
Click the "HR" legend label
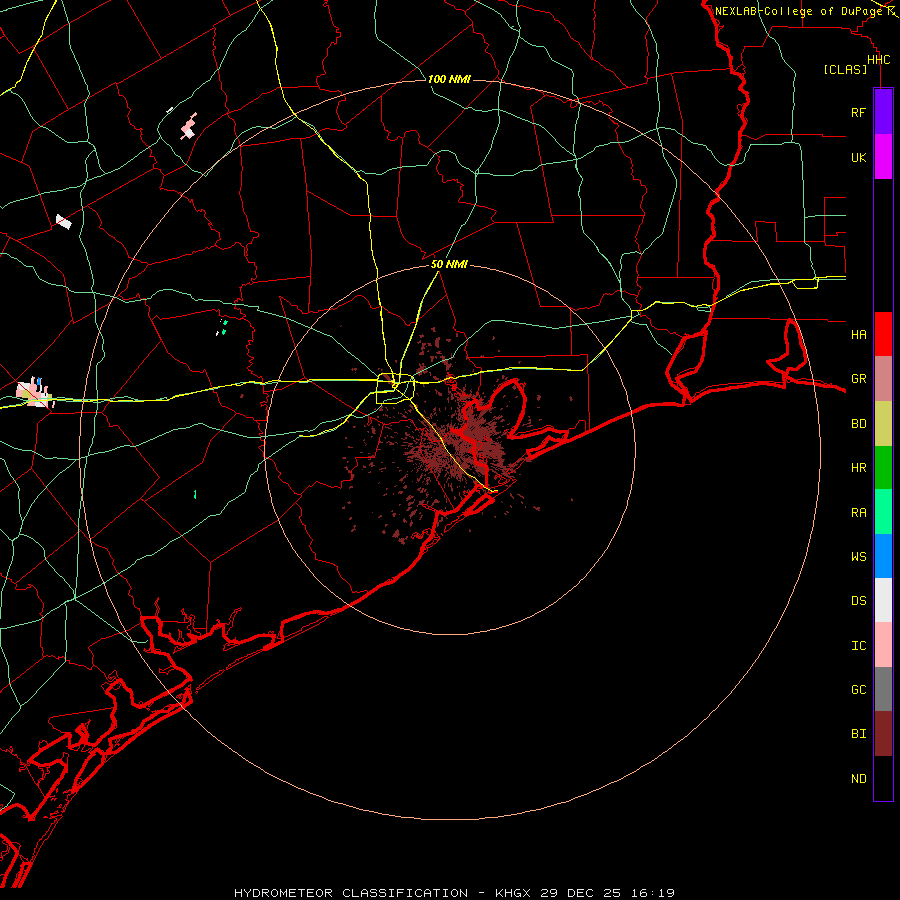tap(858, 468)
